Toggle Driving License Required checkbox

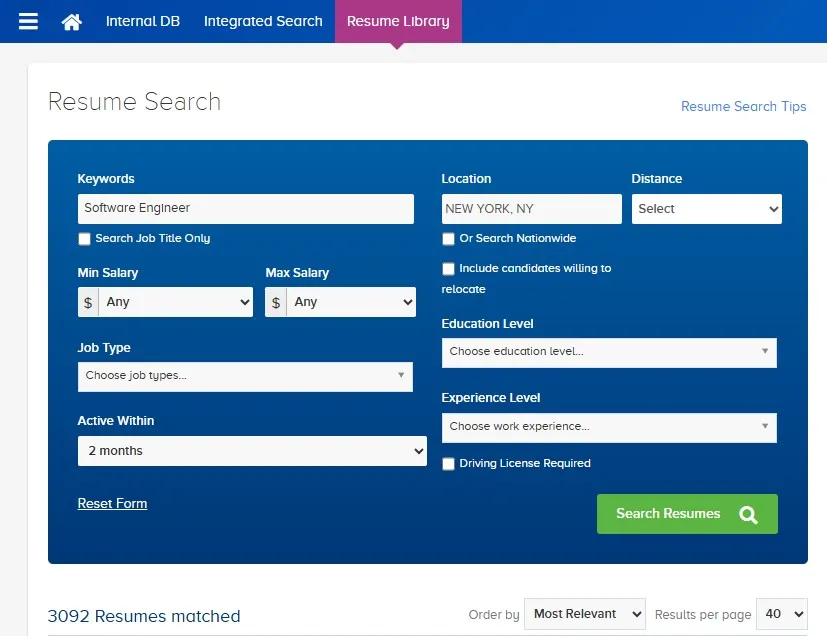point(448,464)
